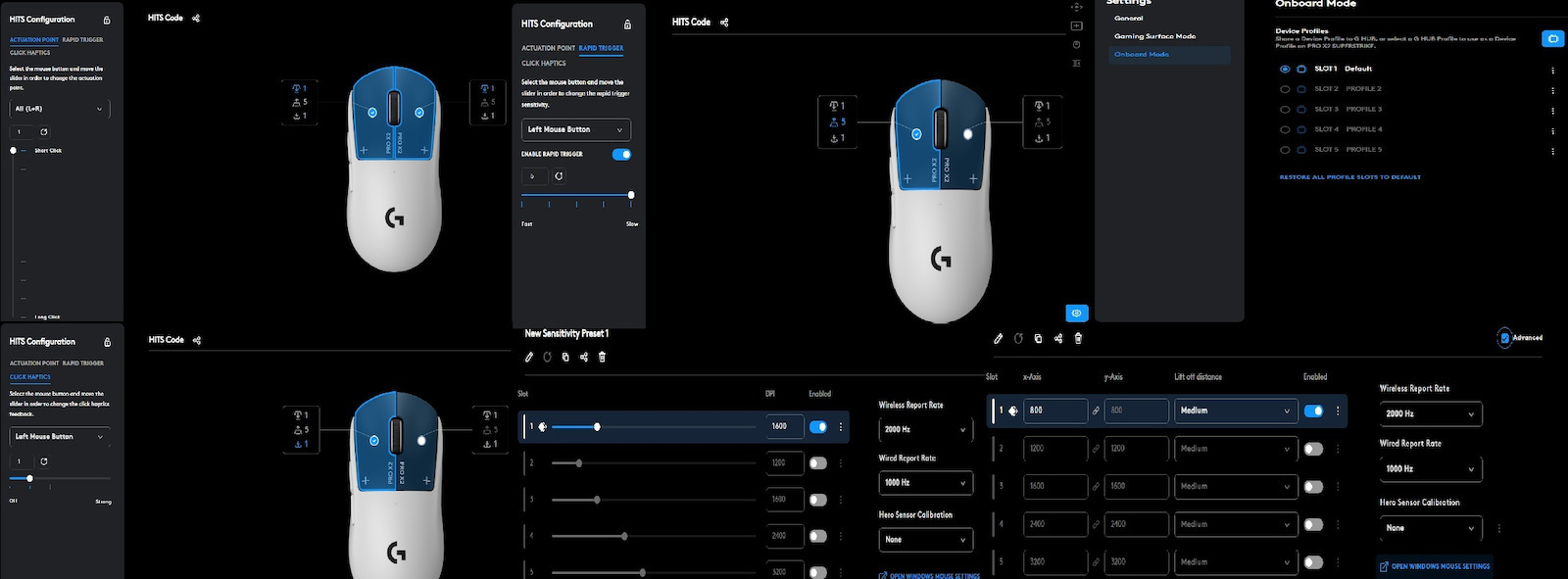Edit New Sensitivity Preset 1 with the pencil icon
Viewport: 1568px width, 579px height.
(529, 357)
